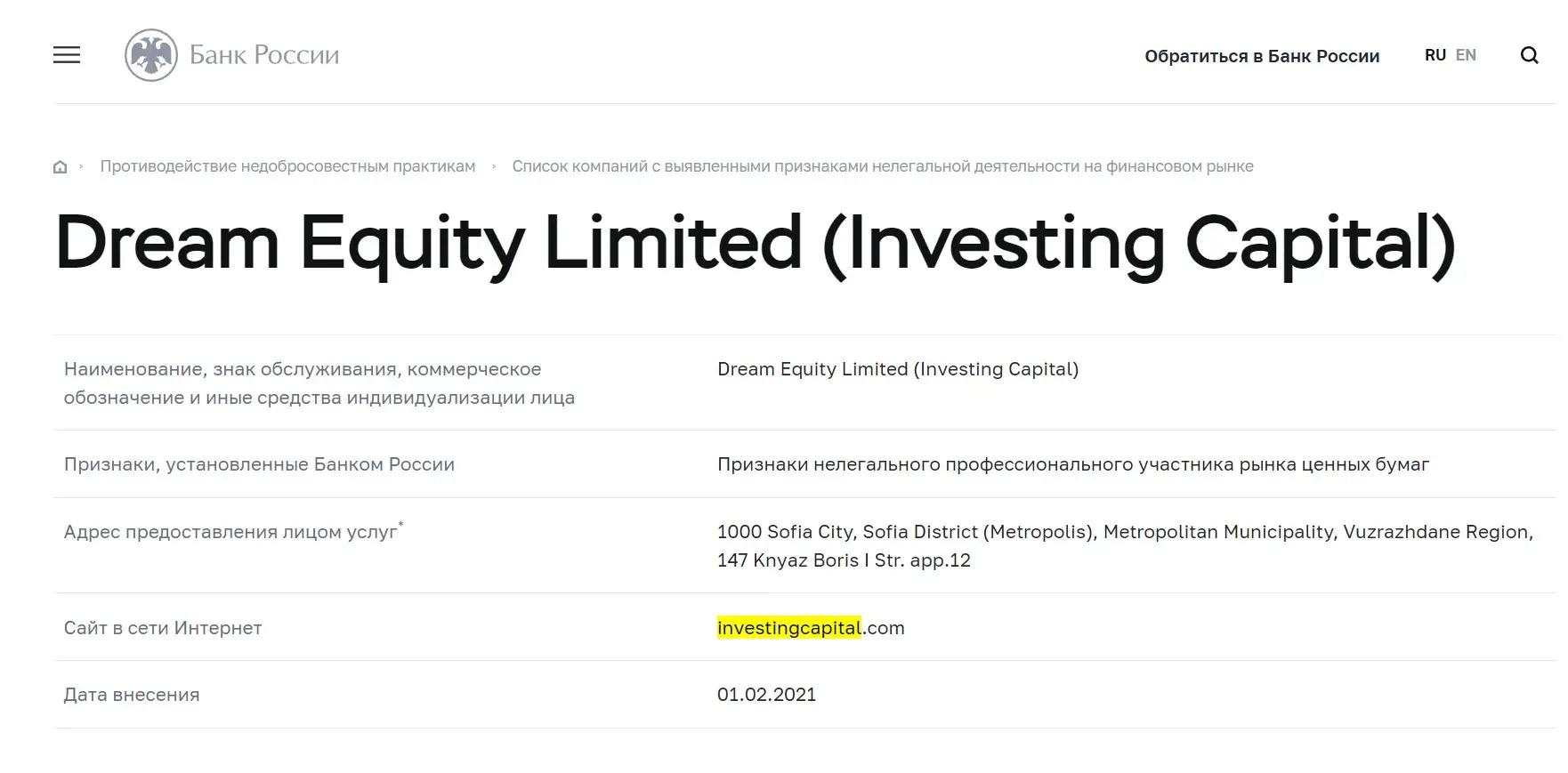Click the chevron separator after the home icon
This screenshot has height=773, width=1568.
(x=83, y=166)
